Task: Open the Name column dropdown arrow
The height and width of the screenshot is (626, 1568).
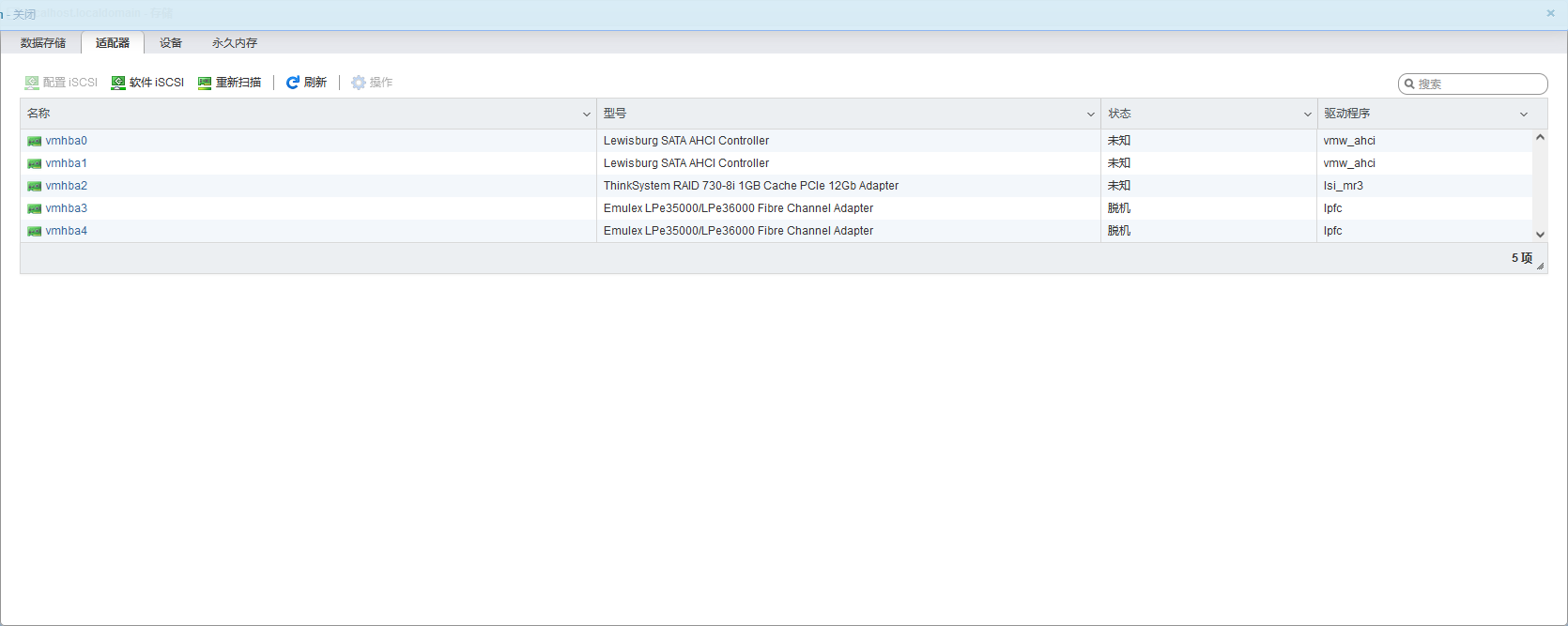Action: (x=587, y=115)
